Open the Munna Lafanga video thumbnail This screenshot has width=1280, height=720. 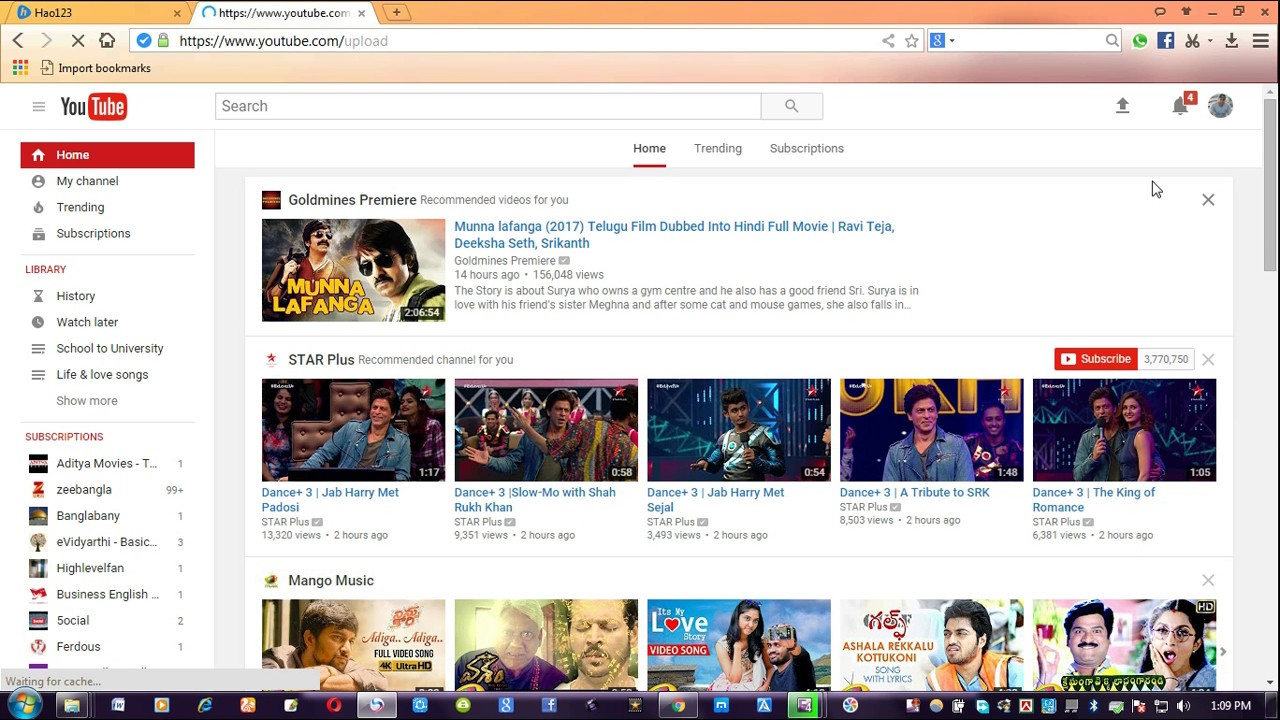353,270
